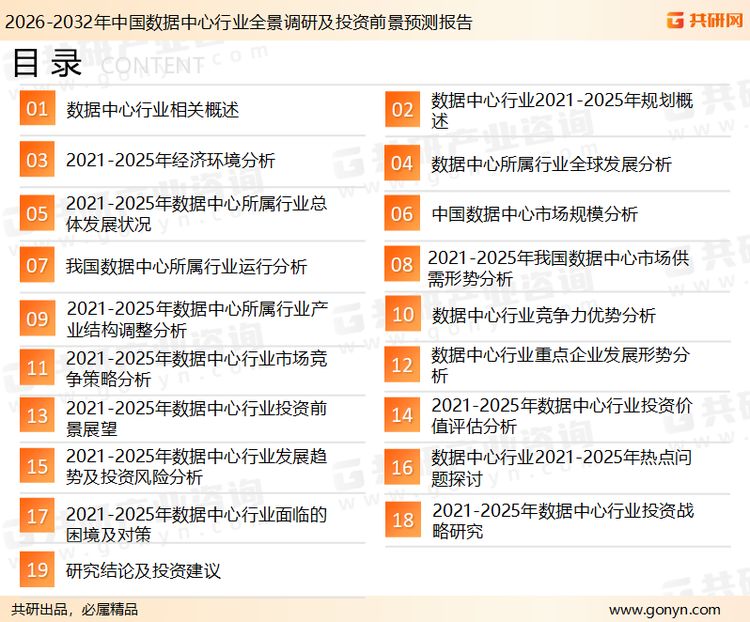Select the orange 11 chapter number box
This screenshot has height=622, width=750.
tap(37, 367)
